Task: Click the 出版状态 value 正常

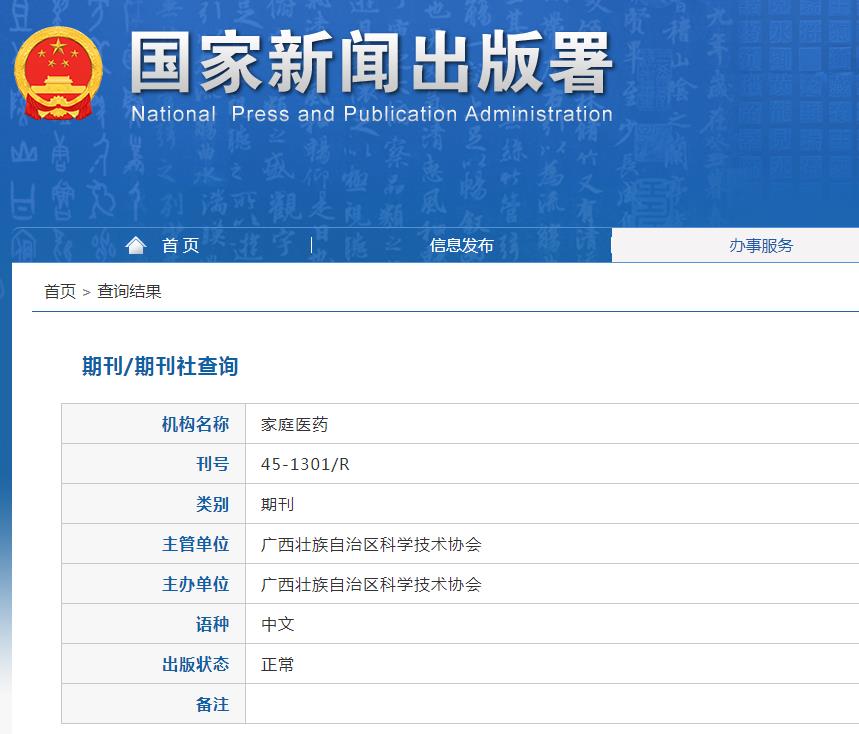Action: pyautogui.click(x=278, y=663)
